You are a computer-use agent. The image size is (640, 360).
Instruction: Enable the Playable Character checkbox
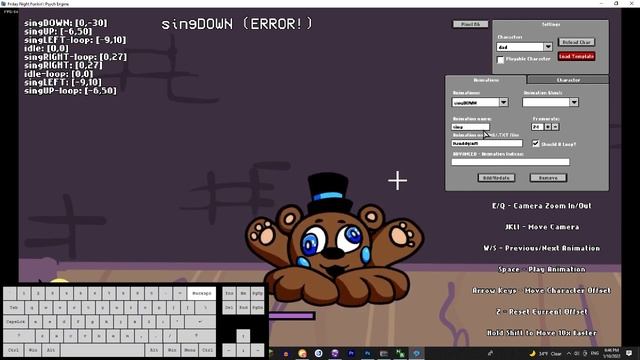point(500,60)
